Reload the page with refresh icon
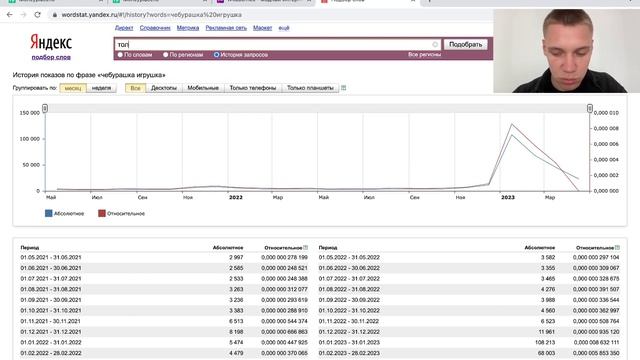 click(37, 15)
